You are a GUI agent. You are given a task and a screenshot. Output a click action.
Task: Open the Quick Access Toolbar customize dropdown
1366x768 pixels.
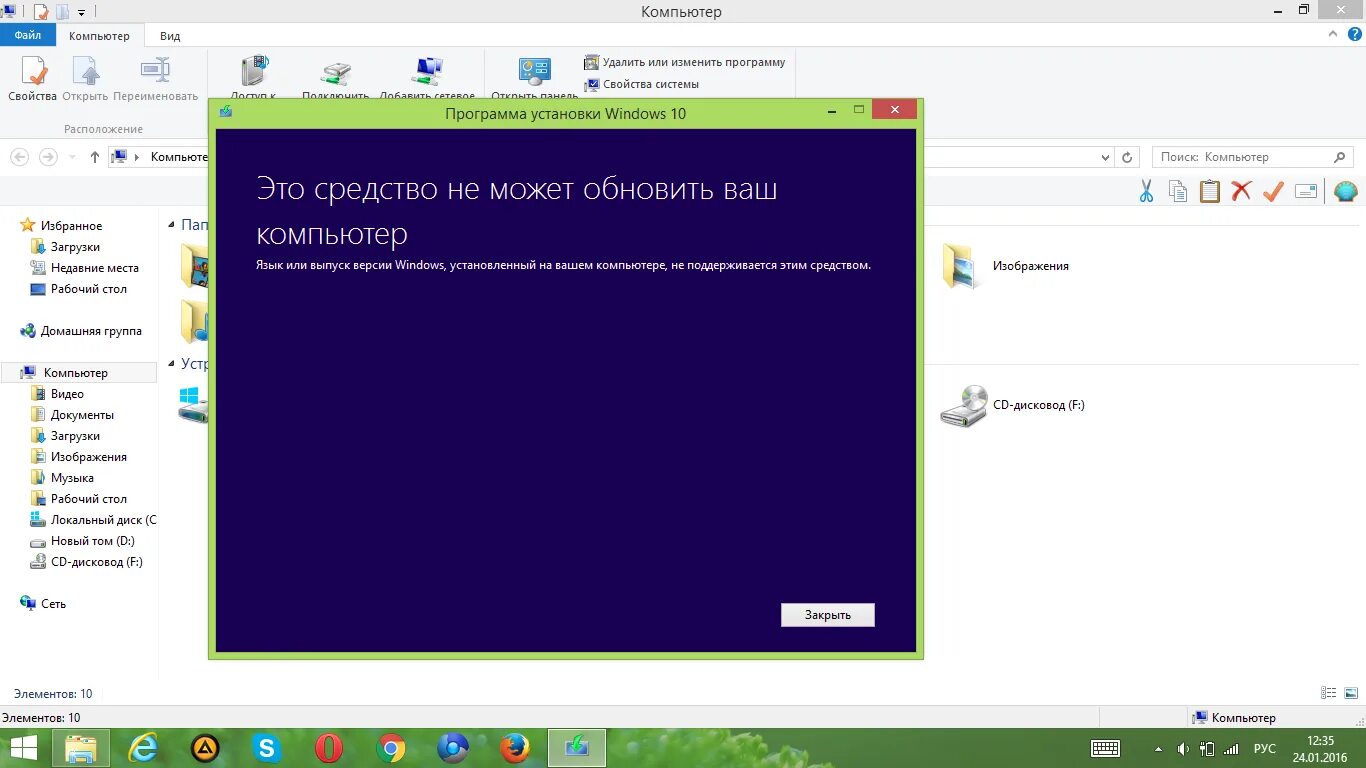(81, 12)
